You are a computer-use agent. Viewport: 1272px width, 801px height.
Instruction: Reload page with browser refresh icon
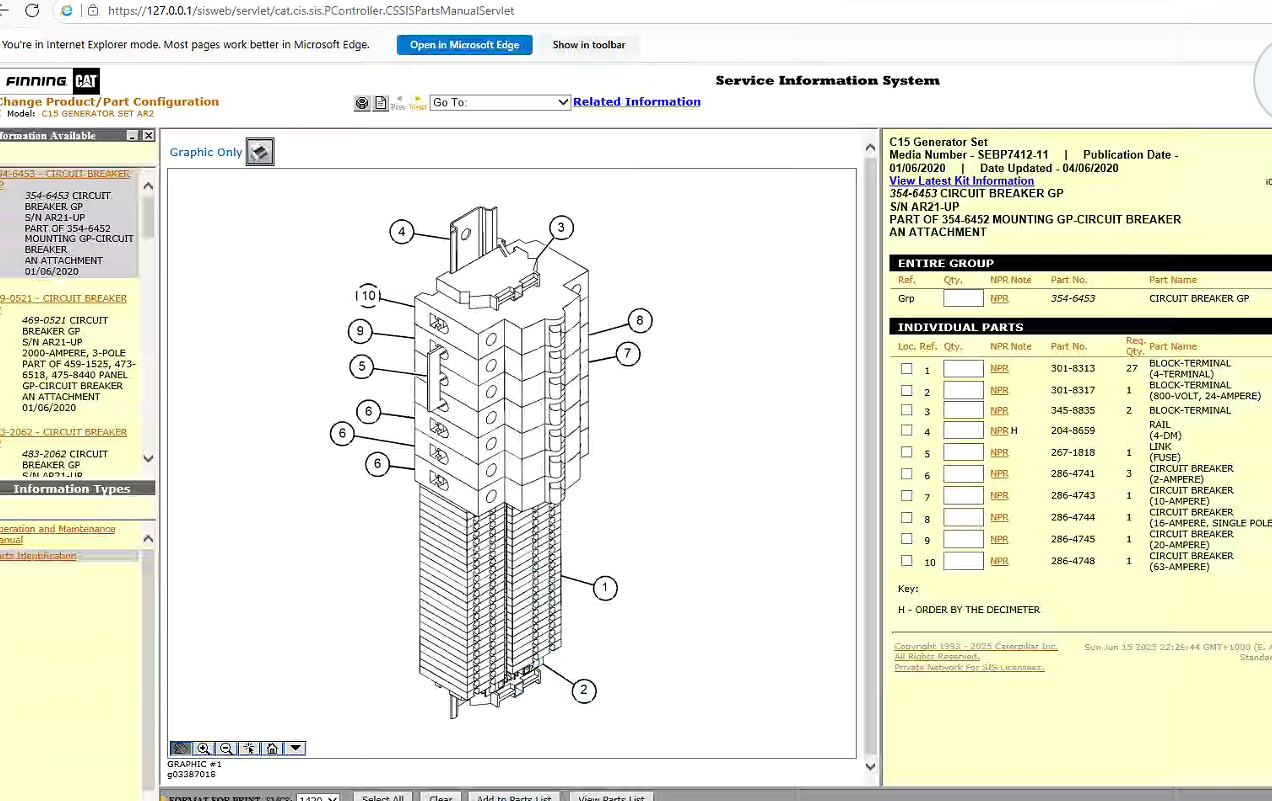point(32,11)
